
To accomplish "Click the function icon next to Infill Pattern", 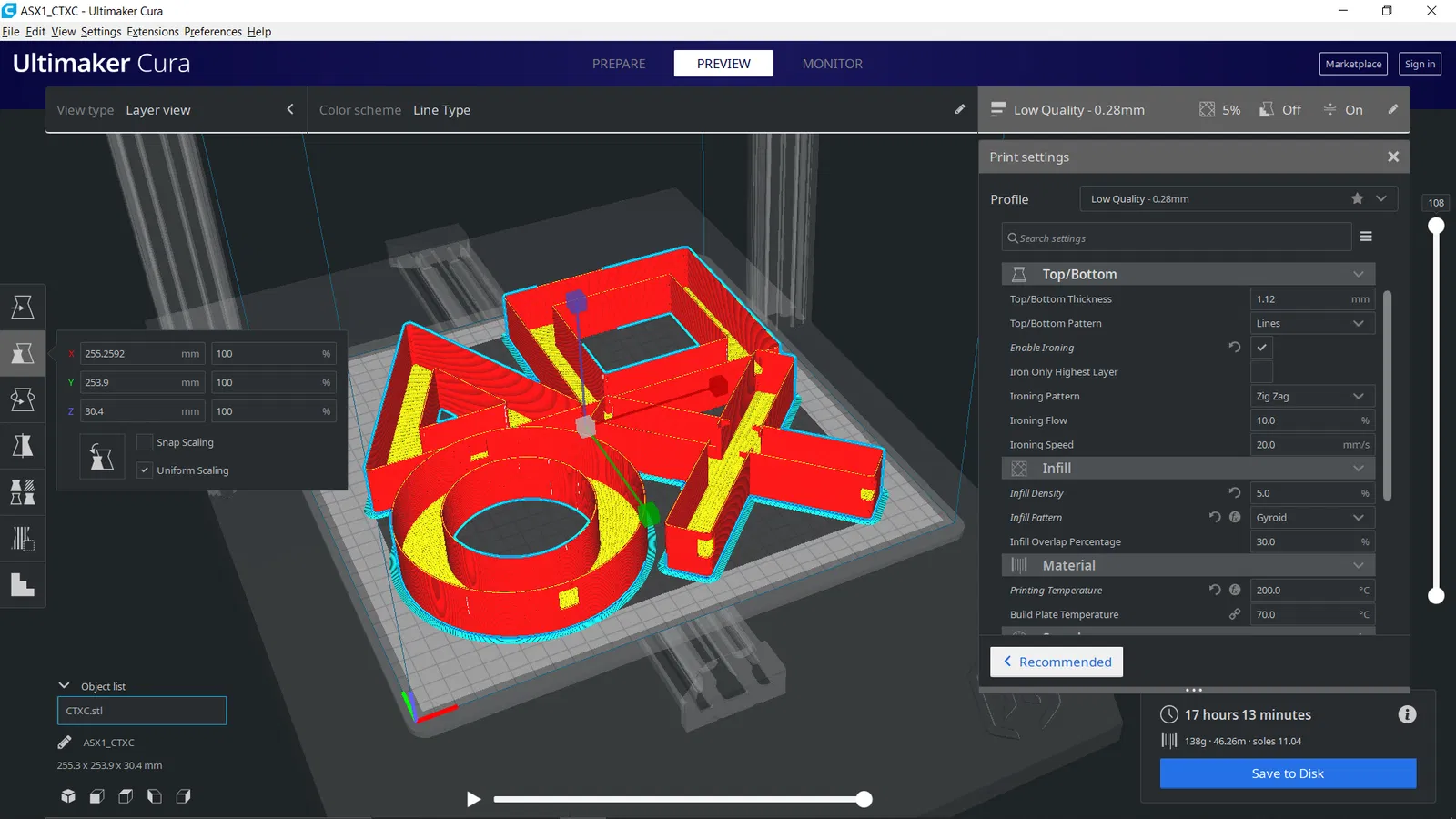I will (x=1235, y=517).
